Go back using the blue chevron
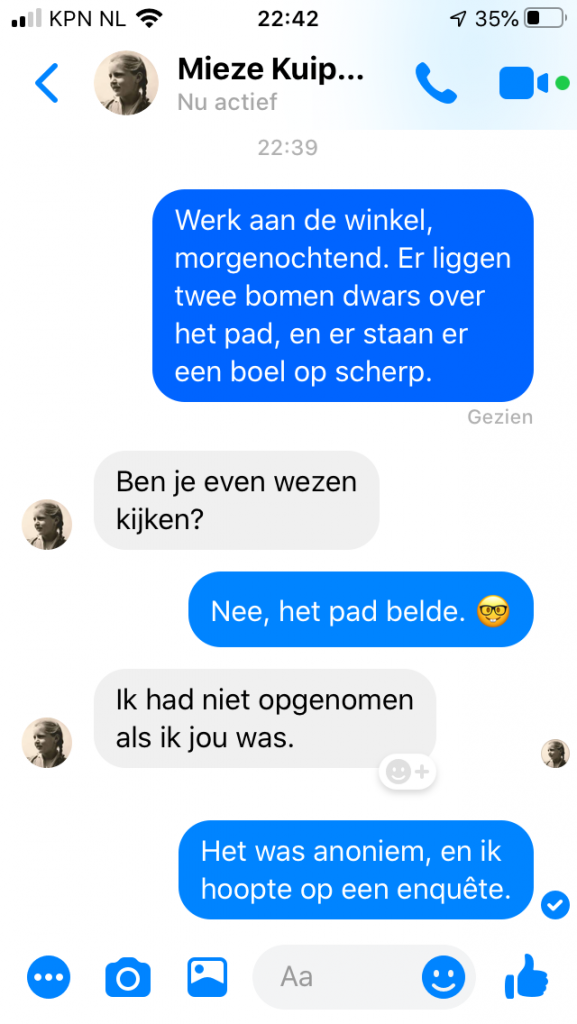 47,83
